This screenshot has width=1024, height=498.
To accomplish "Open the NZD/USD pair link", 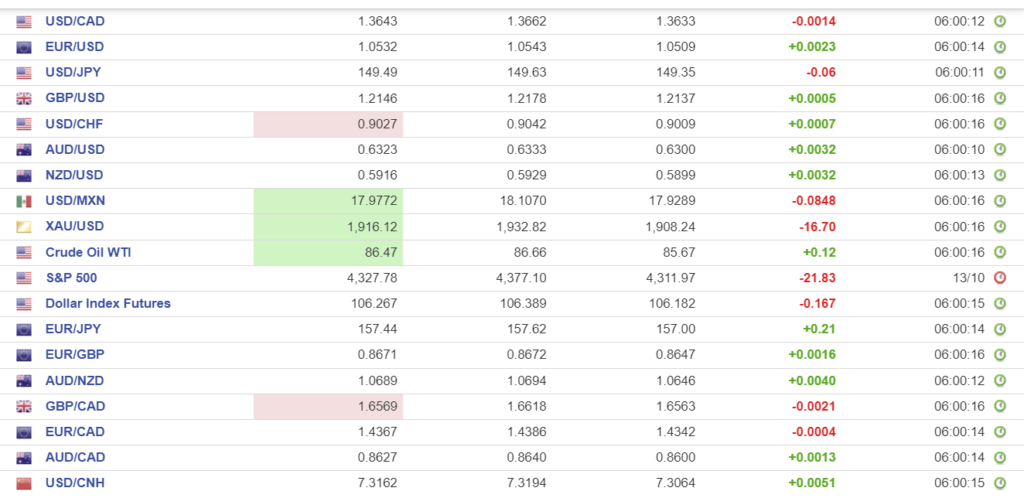I will (75, 175).
